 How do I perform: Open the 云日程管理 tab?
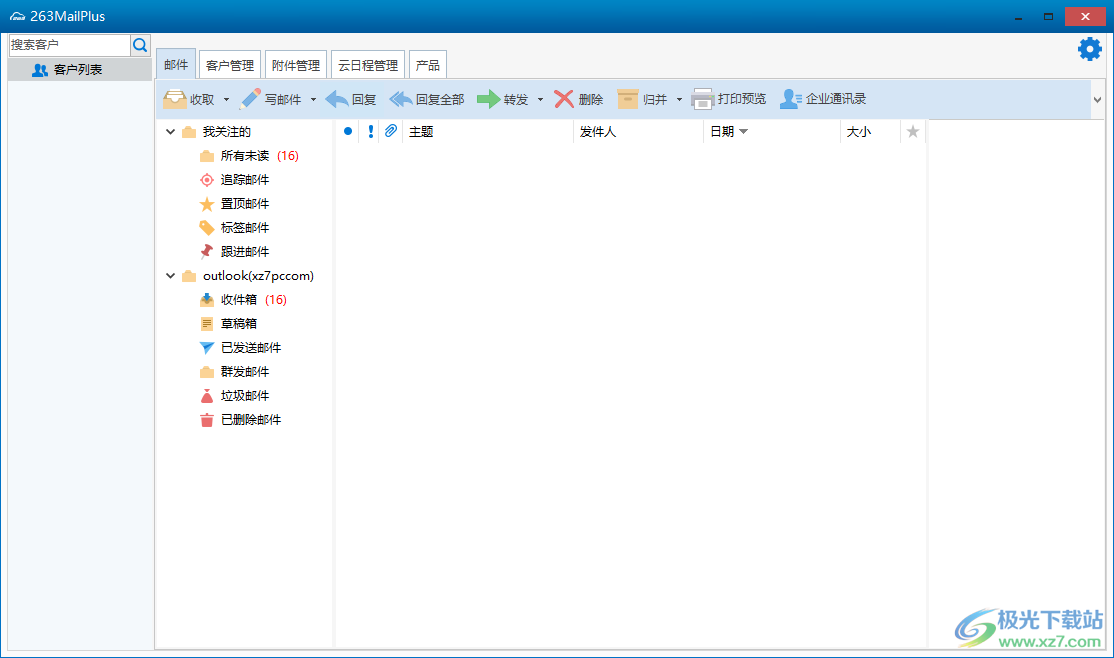367,63
